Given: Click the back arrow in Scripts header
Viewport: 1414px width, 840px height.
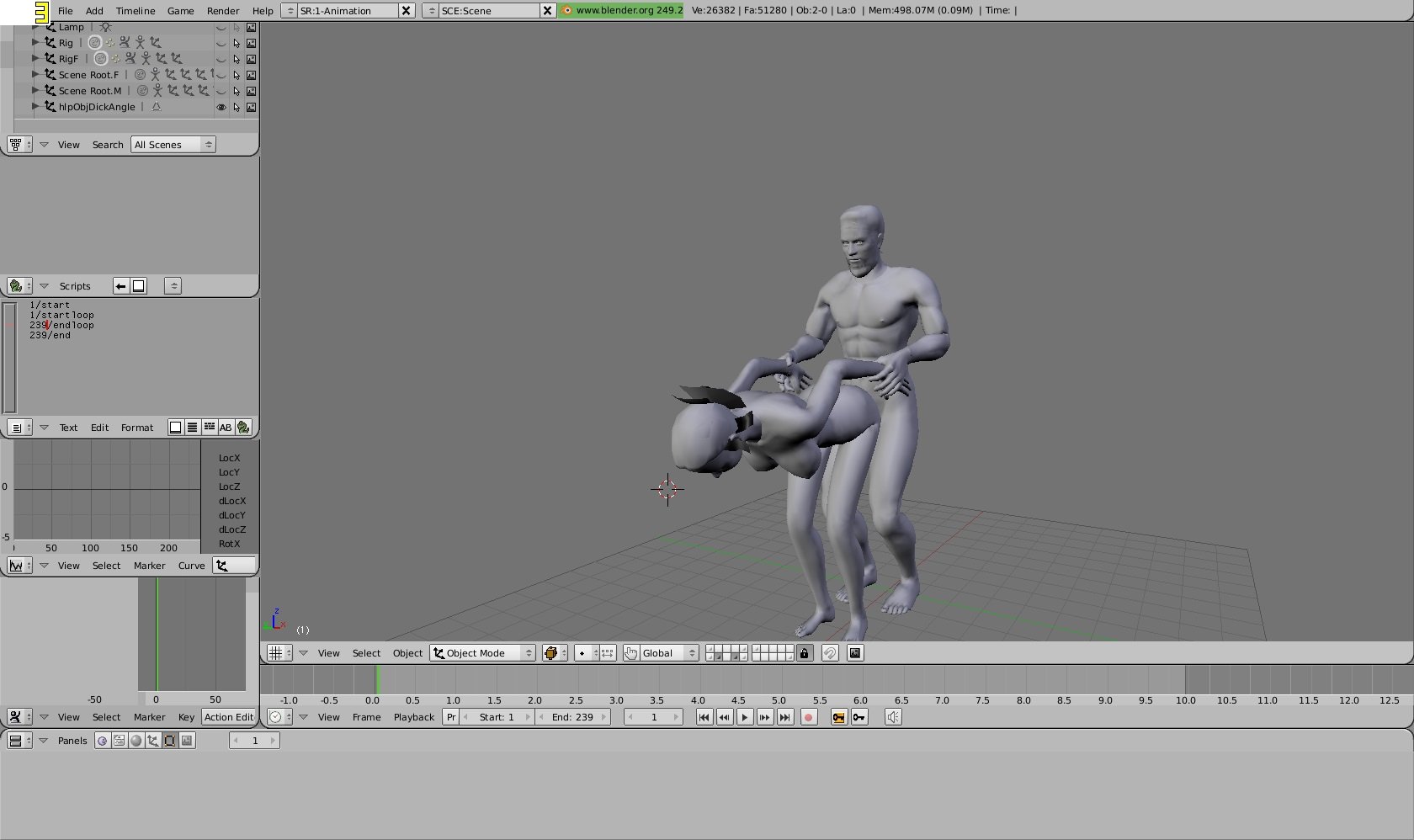Looking at the screenshot, I should (121, 286).
